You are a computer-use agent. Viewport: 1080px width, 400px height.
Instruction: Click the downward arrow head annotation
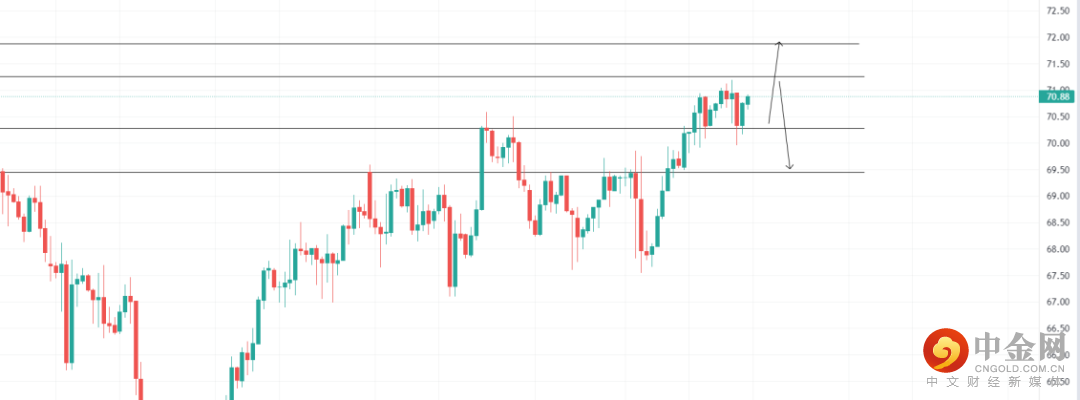[x=790, y=166]
